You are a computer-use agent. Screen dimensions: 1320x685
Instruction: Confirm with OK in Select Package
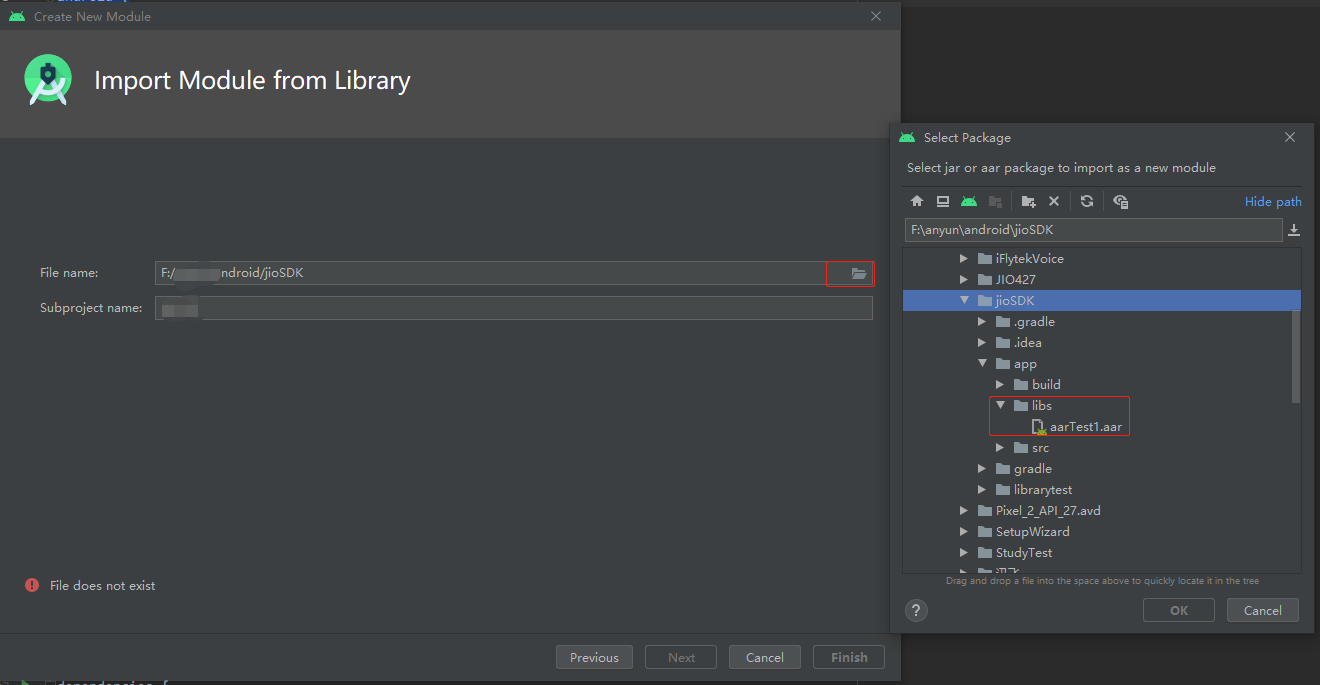[1179, 610]
